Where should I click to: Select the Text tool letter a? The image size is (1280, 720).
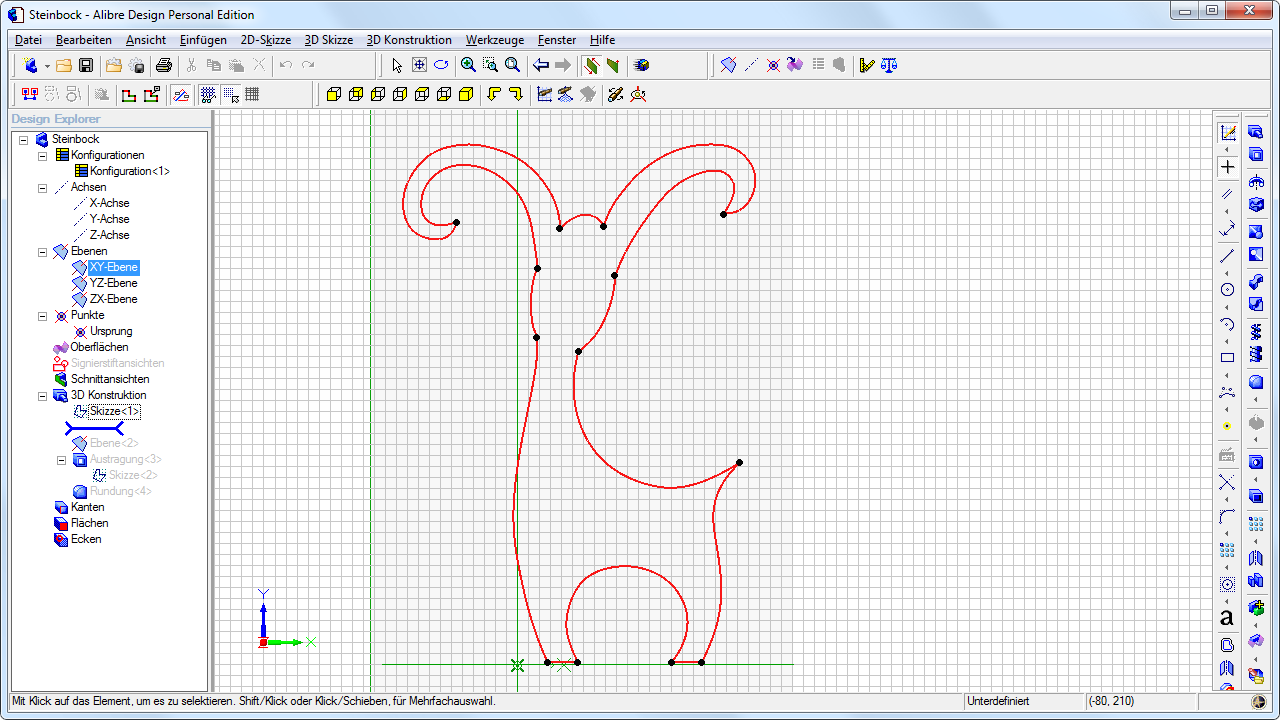tap(1227, 618)
